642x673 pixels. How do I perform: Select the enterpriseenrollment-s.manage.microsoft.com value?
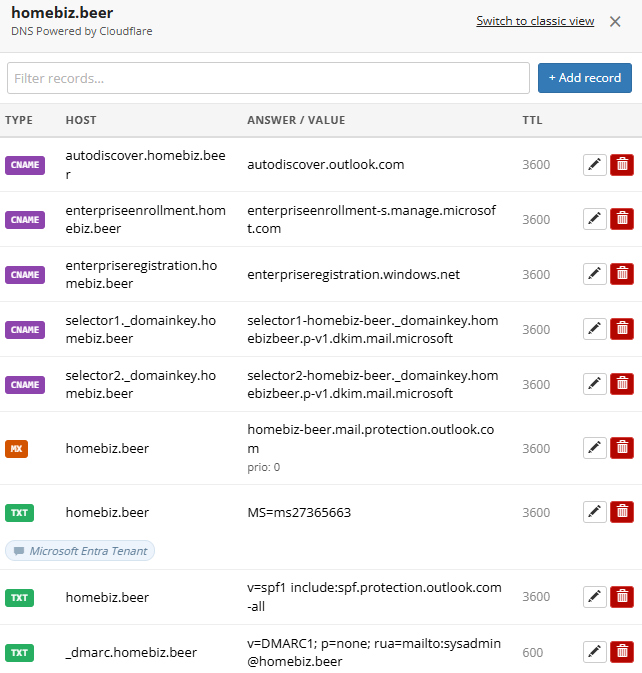click(x=371, y=219)
